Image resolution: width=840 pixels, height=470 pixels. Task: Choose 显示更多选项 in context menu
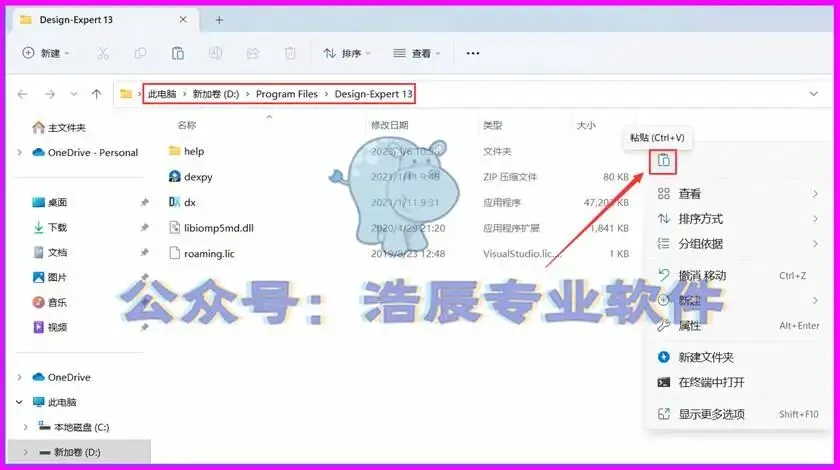738,414
